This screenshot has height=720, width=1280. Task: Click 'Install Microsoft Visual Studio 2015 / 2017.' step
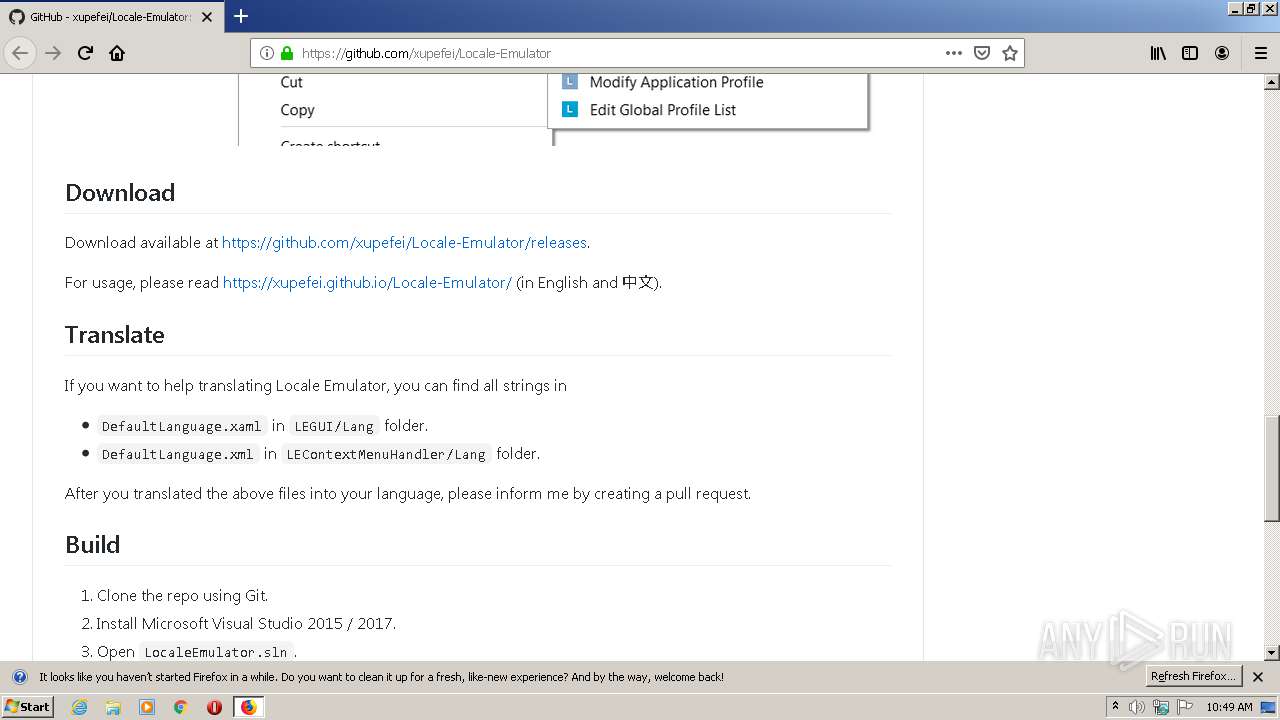(246, 623)
